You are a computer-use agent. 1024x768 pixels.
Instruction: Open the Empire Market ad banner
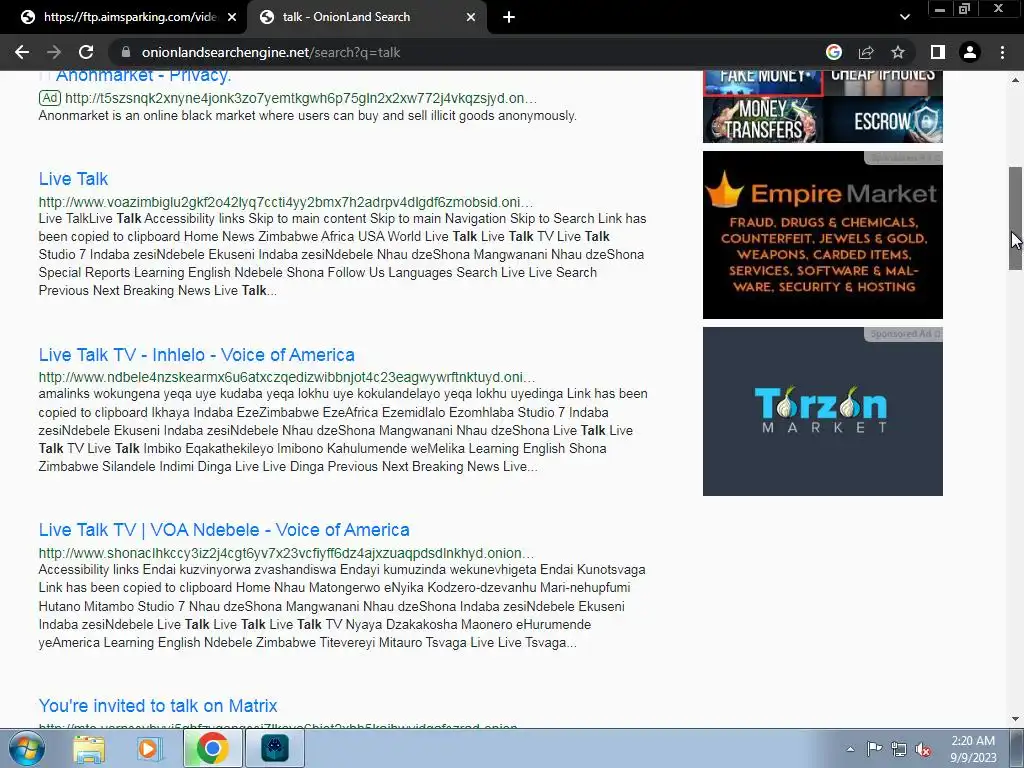click(823, 235)
